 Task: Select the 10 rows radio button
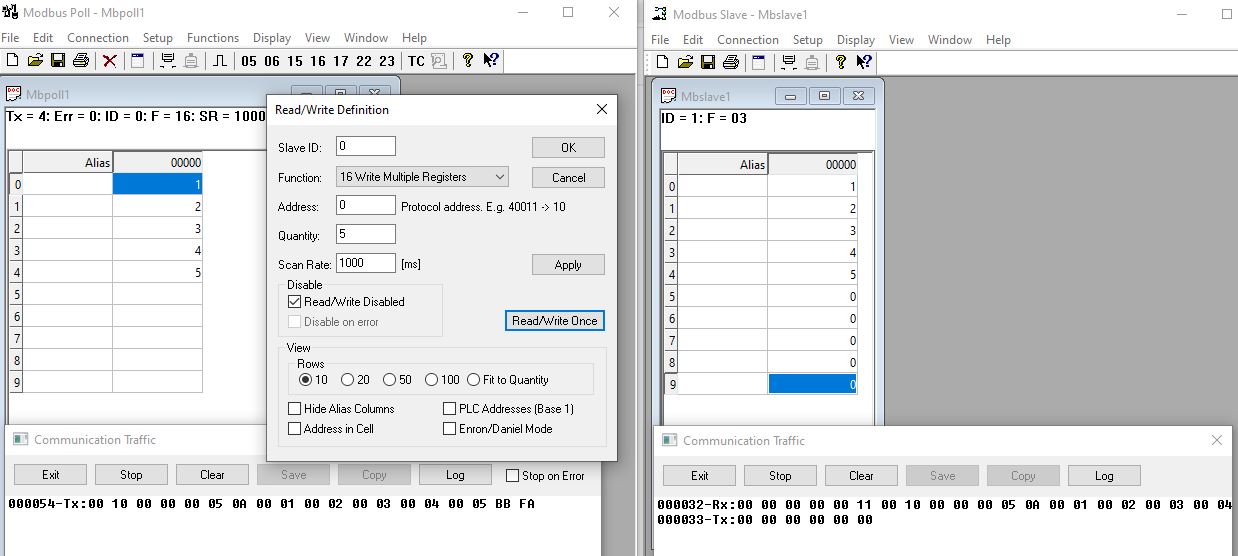click(306, 380)
